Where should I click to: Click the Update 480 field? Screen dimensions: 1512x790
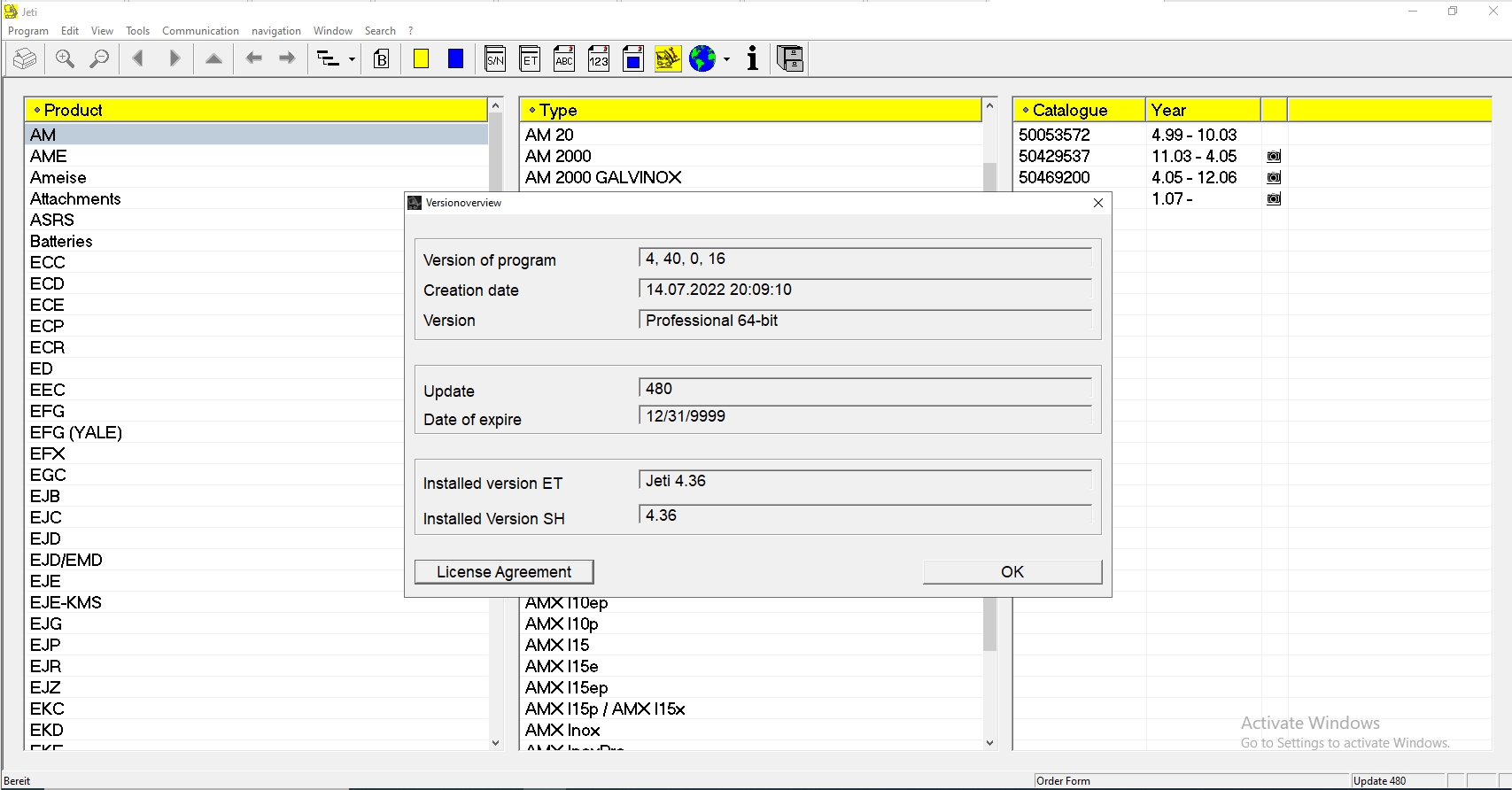865,389
